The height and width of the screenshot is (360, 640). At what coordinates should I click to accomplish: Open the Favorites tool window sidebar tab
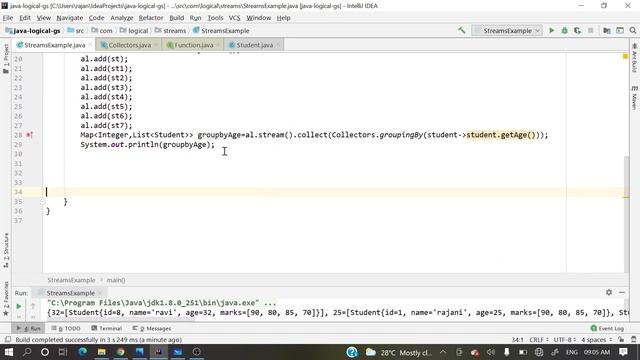[x=6, y=299]
